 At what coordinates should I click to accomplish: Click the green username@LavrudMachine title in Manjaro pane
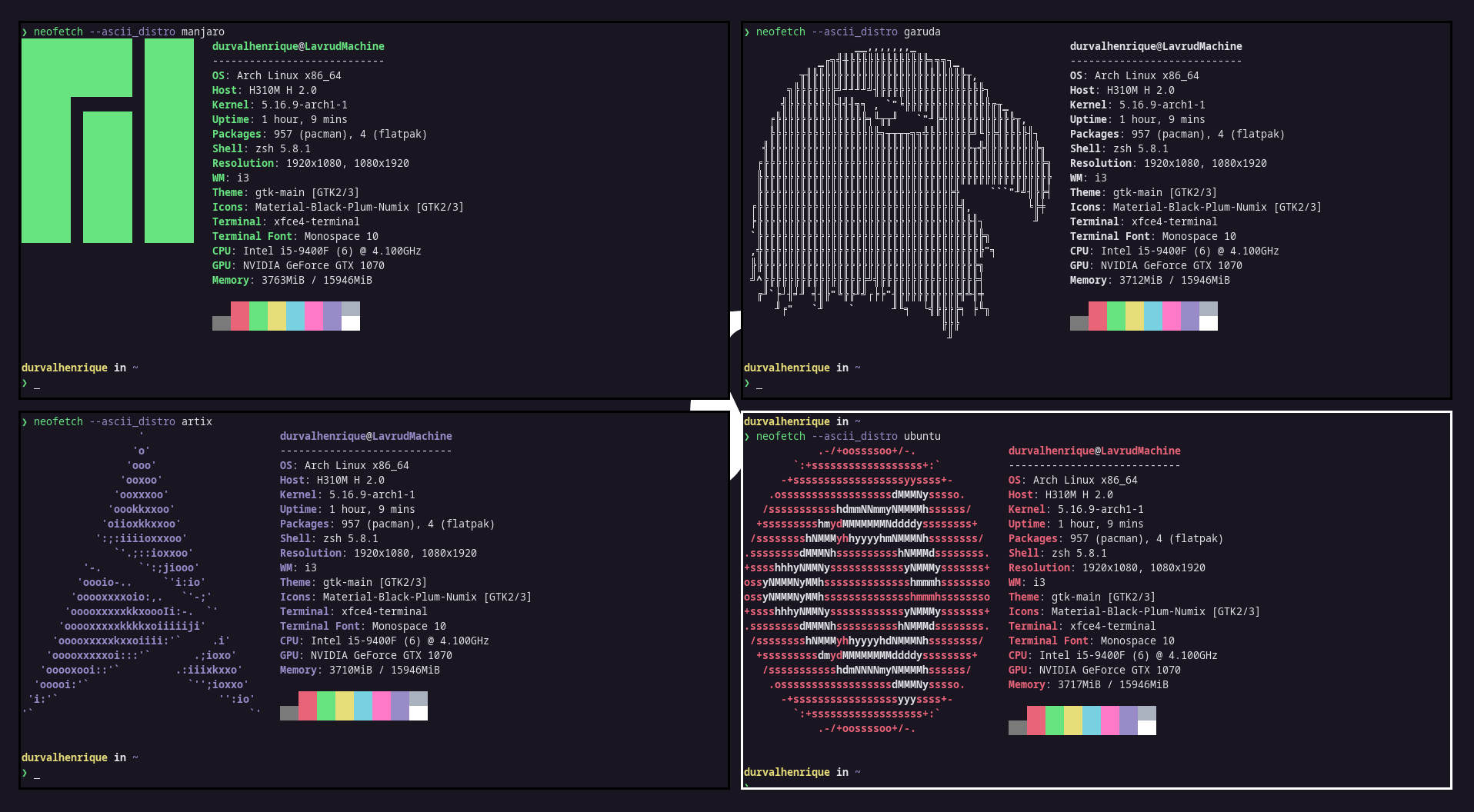[x=298, y=46]
